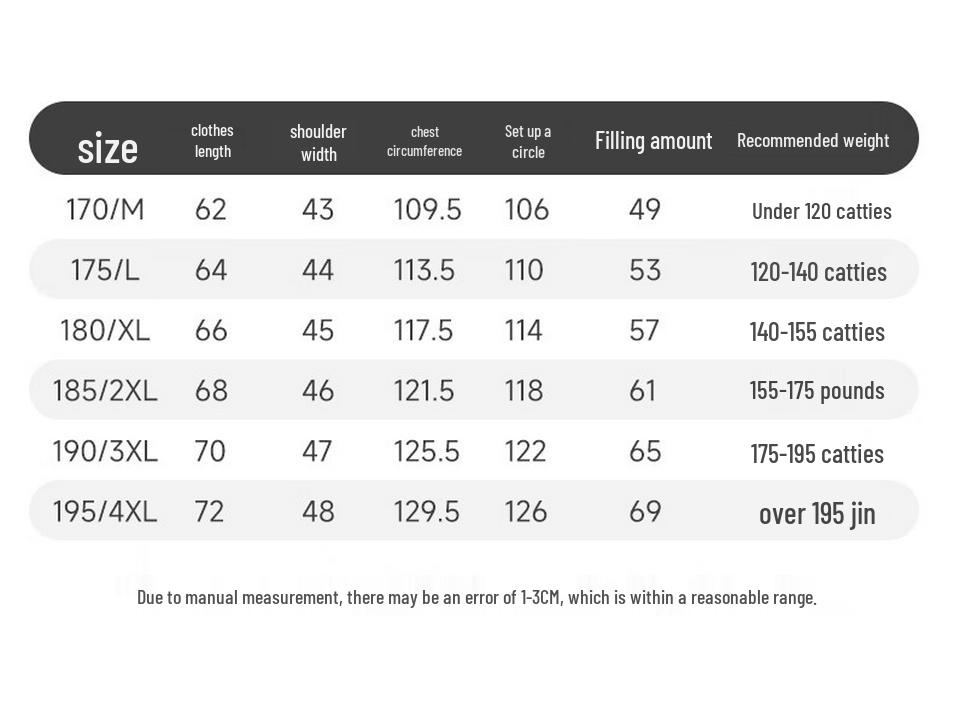Click the 180/XL size label
This screenshot has width=953, height=715.
(105, 330)
